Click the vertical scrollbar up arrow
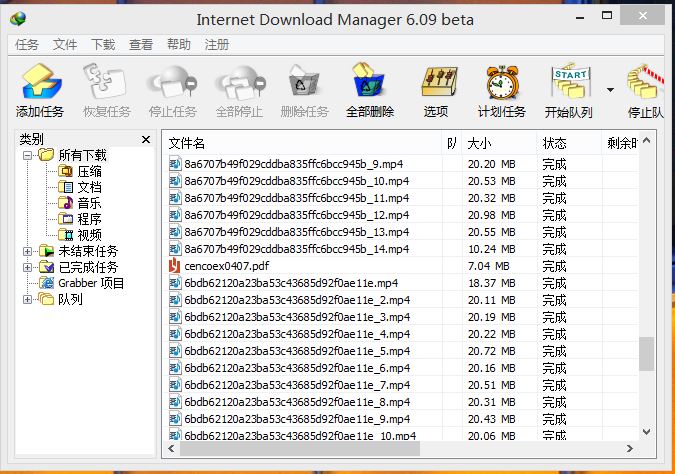 click(647, 140)
